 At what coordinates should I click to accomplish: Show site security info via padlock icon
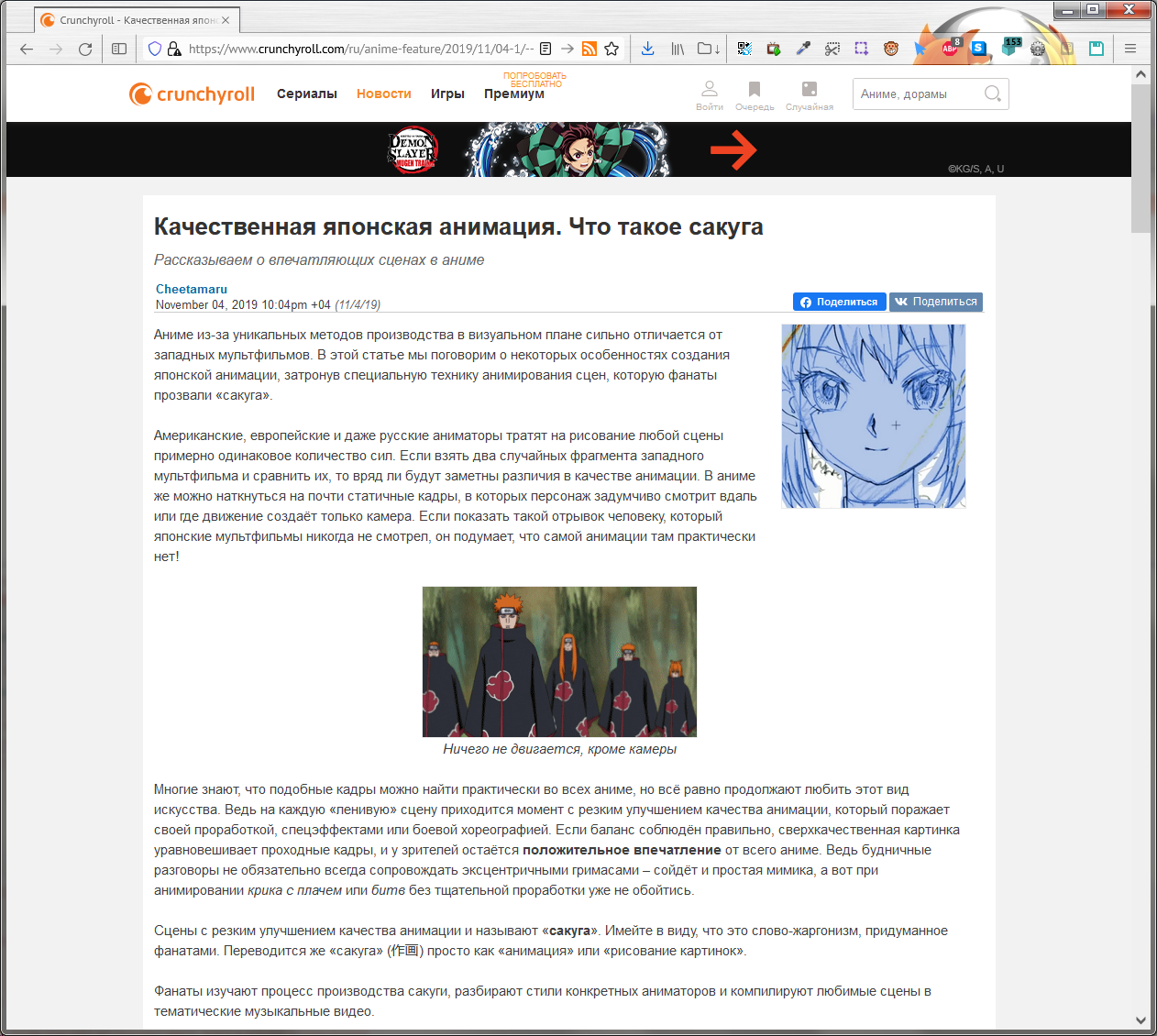174,49
